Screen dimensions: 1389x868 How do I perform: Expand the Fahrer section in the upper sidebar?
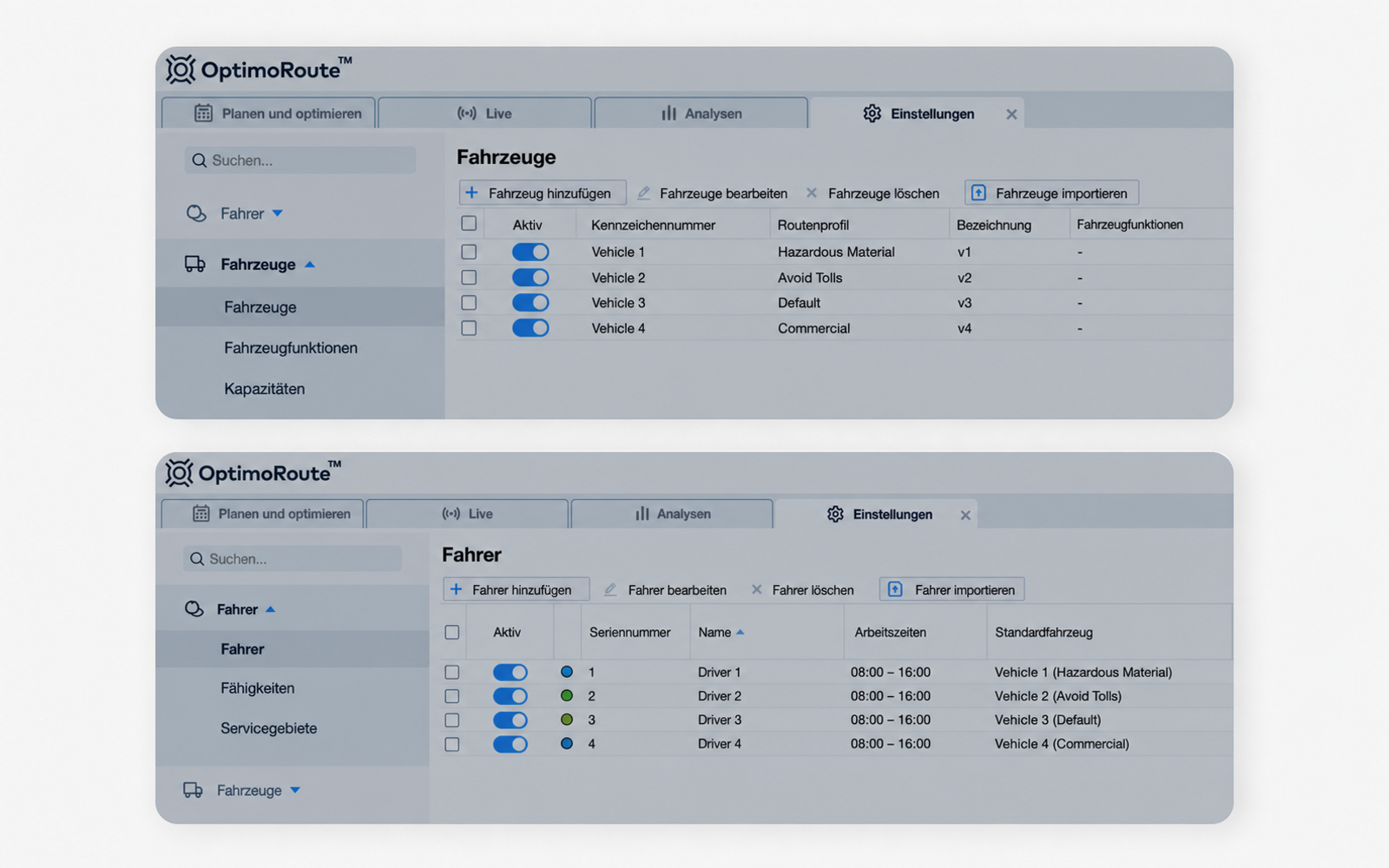(278, 214)
